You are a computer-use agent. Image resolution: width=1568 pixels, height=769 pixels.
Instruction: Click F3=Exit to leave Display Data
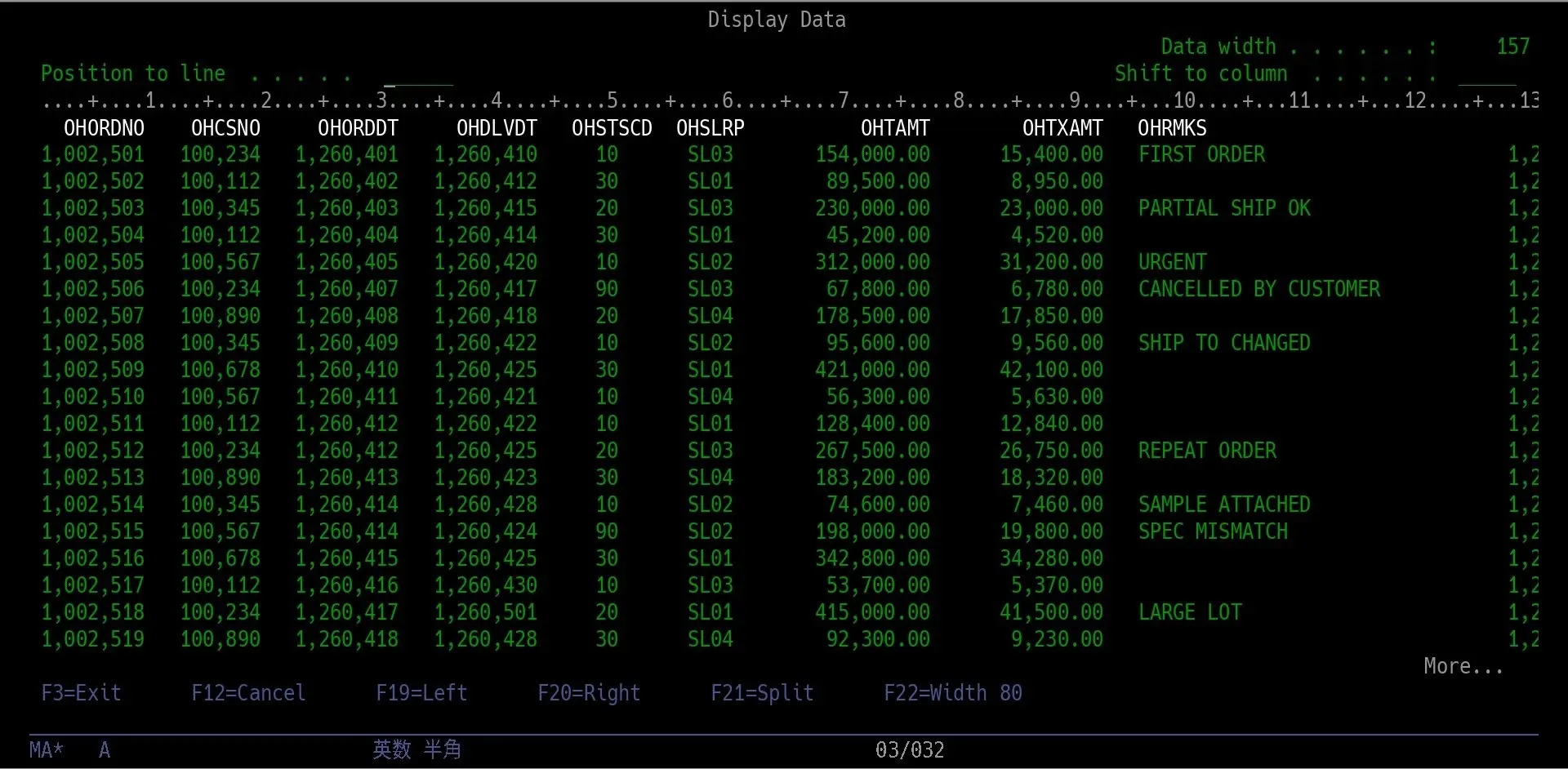[80, 692]
